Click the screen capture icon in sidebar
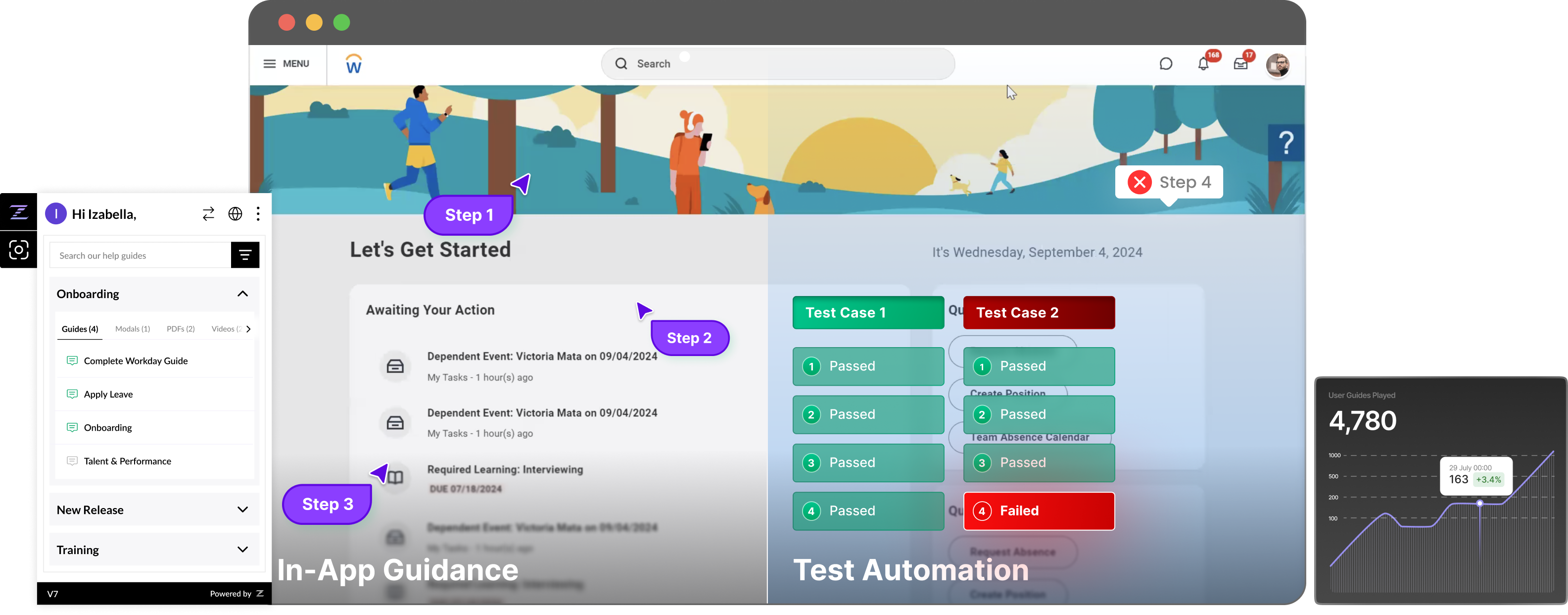Screen dimensions: 1568x615 18,250
